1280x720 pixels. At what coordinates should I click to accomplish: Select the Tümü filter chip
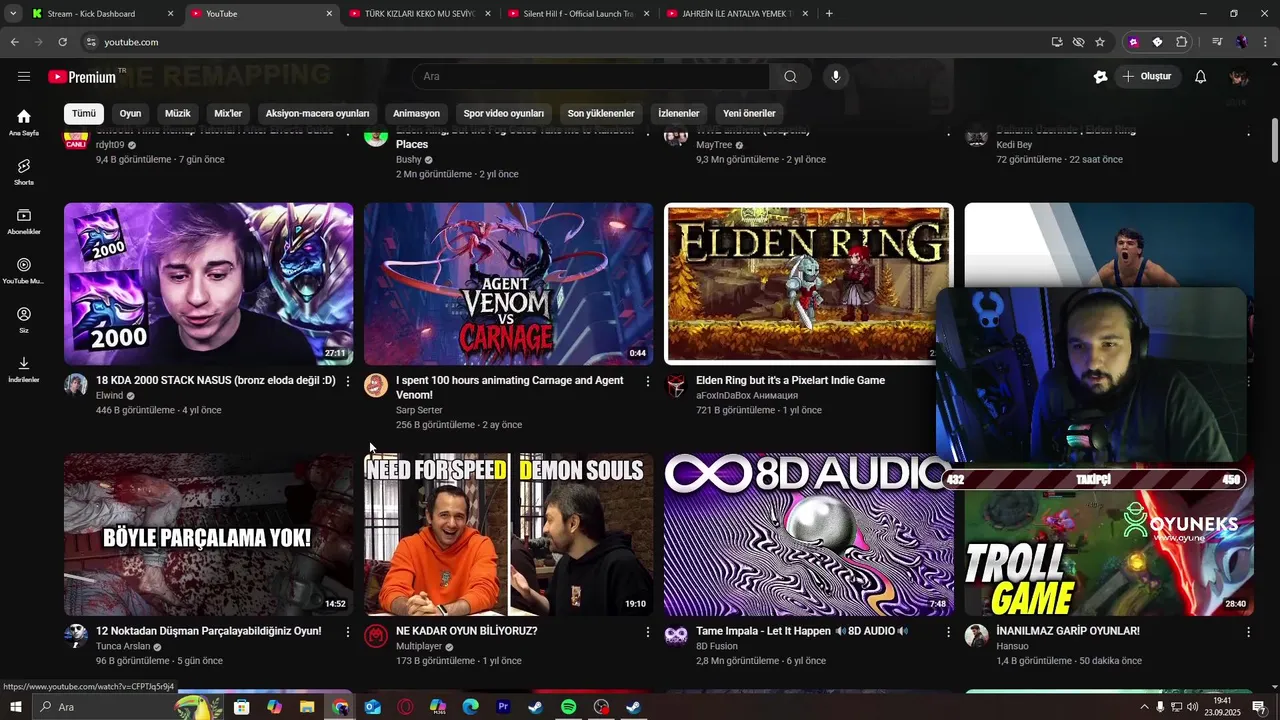[x=84, y=113]
